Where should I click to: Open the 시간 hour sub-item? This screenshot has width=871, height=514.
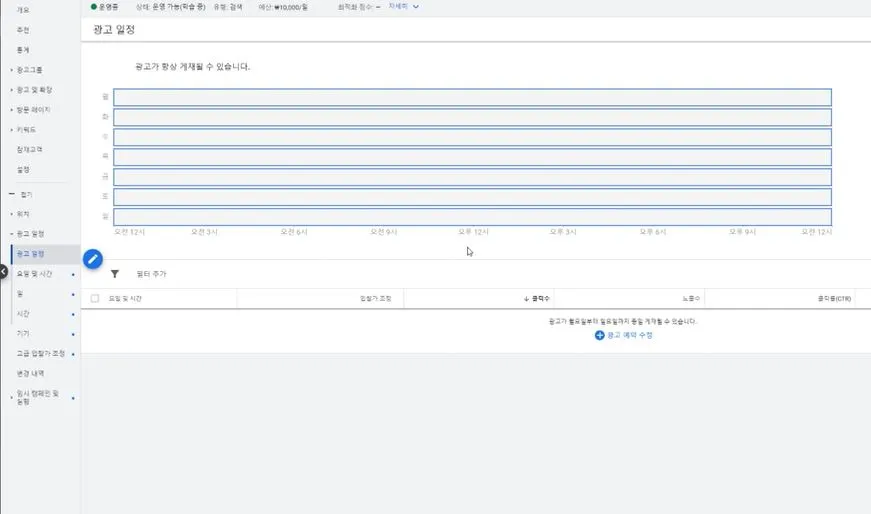tap(23, 314)
